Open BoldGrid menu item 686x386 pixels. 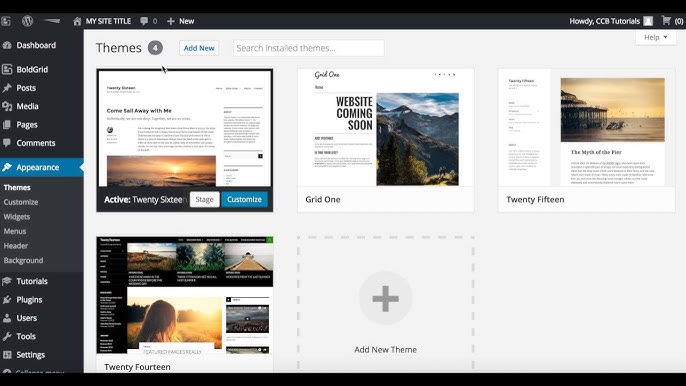32,69
